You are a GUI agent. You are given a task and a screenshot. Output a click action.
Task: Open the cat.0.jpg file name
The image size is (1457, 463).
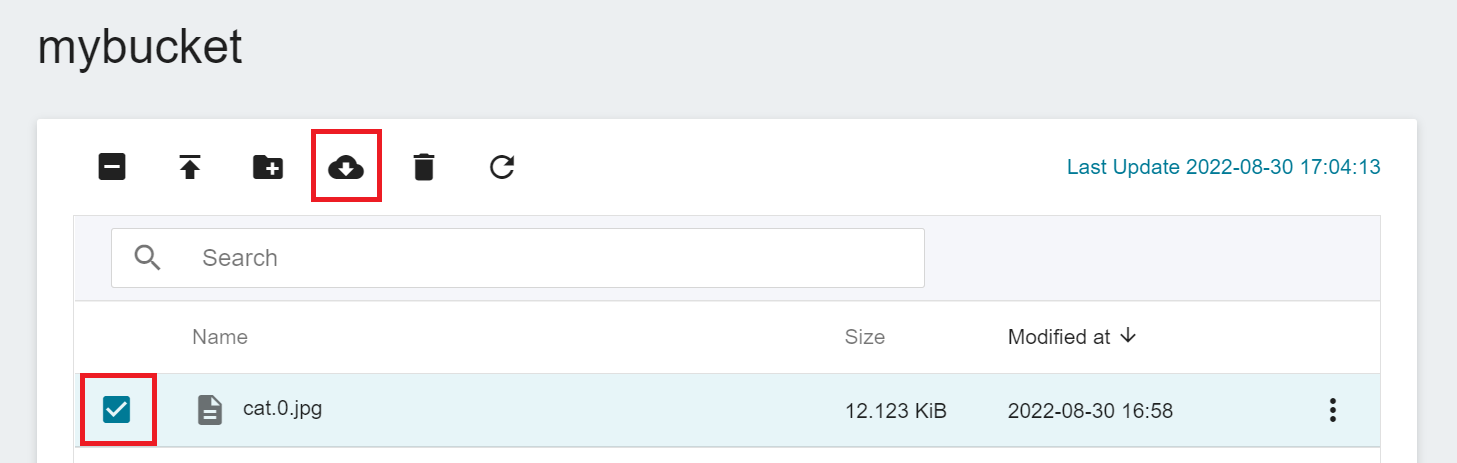(282, 408)
